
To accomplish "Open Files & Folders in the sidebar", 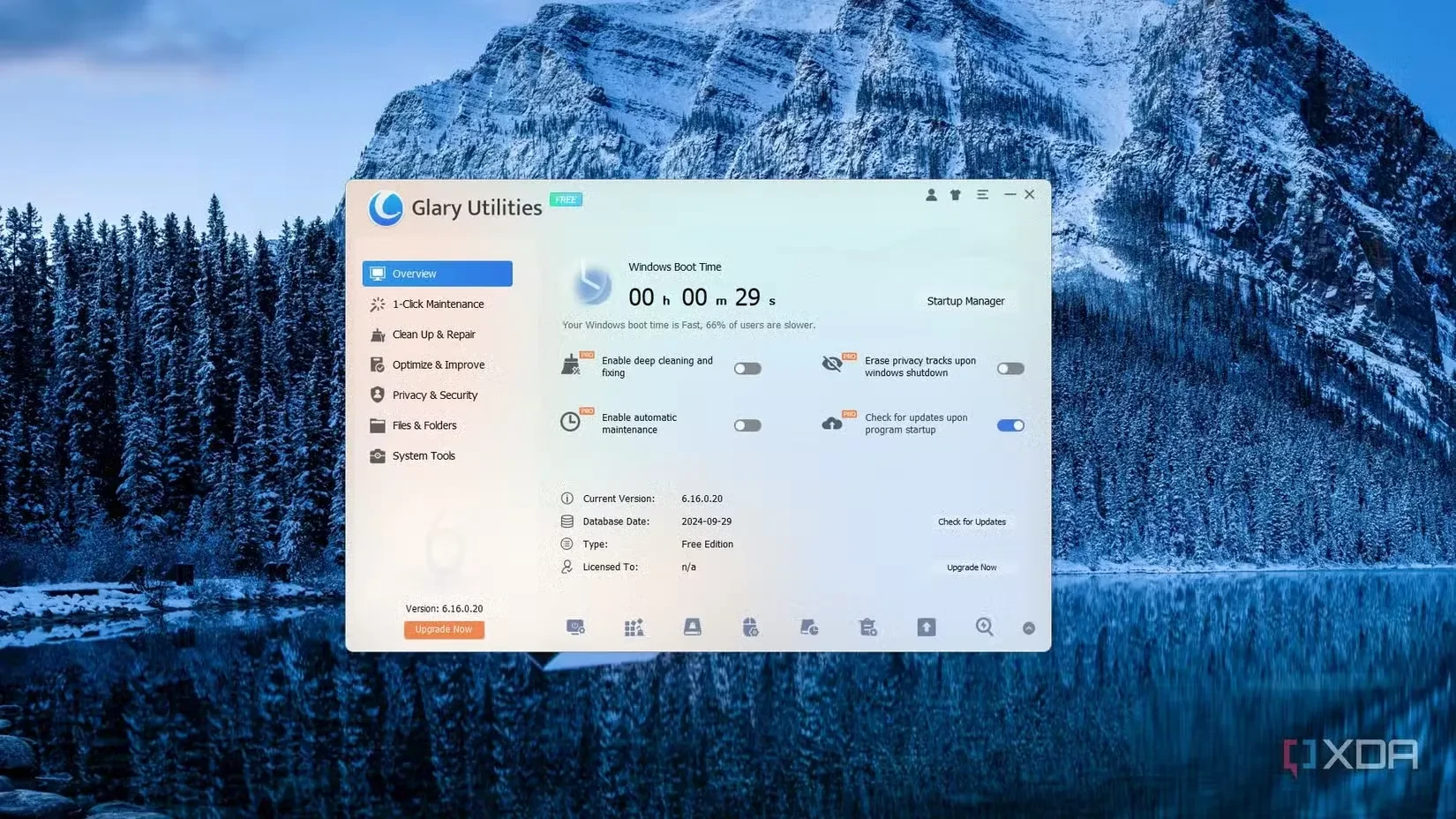I will click(438, 425).
